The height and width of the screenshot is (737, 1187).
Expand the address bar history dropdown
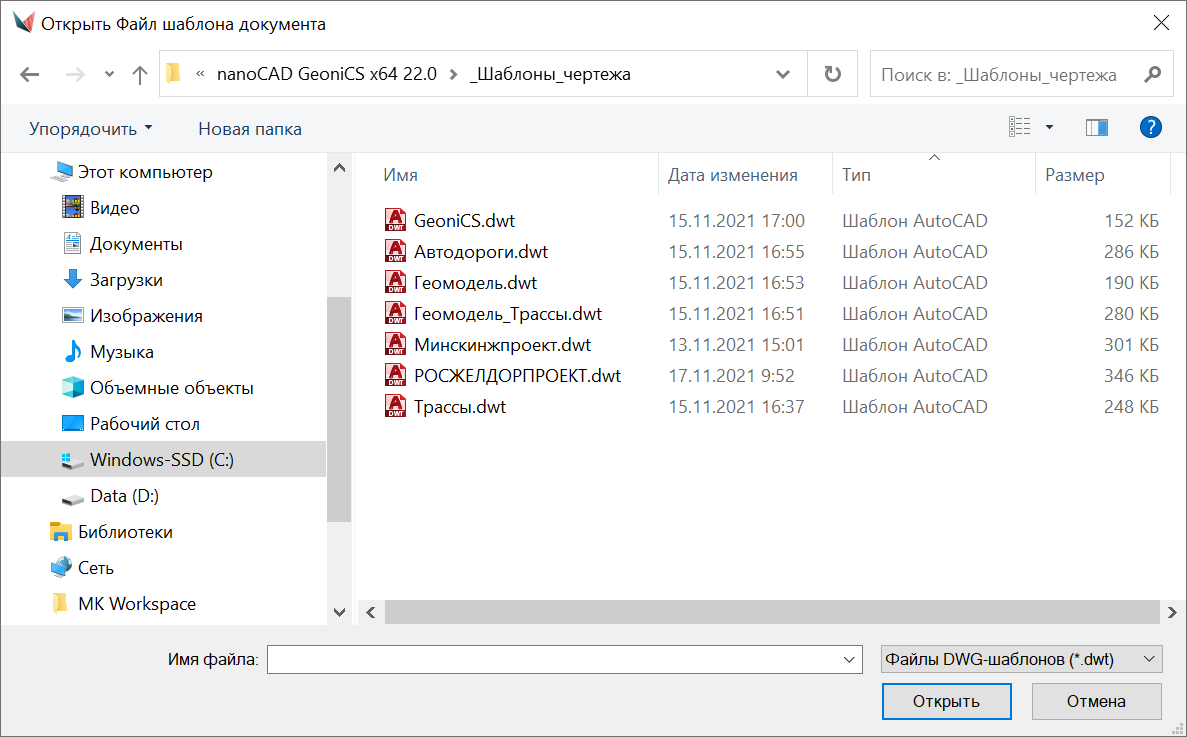click(784, 75)
